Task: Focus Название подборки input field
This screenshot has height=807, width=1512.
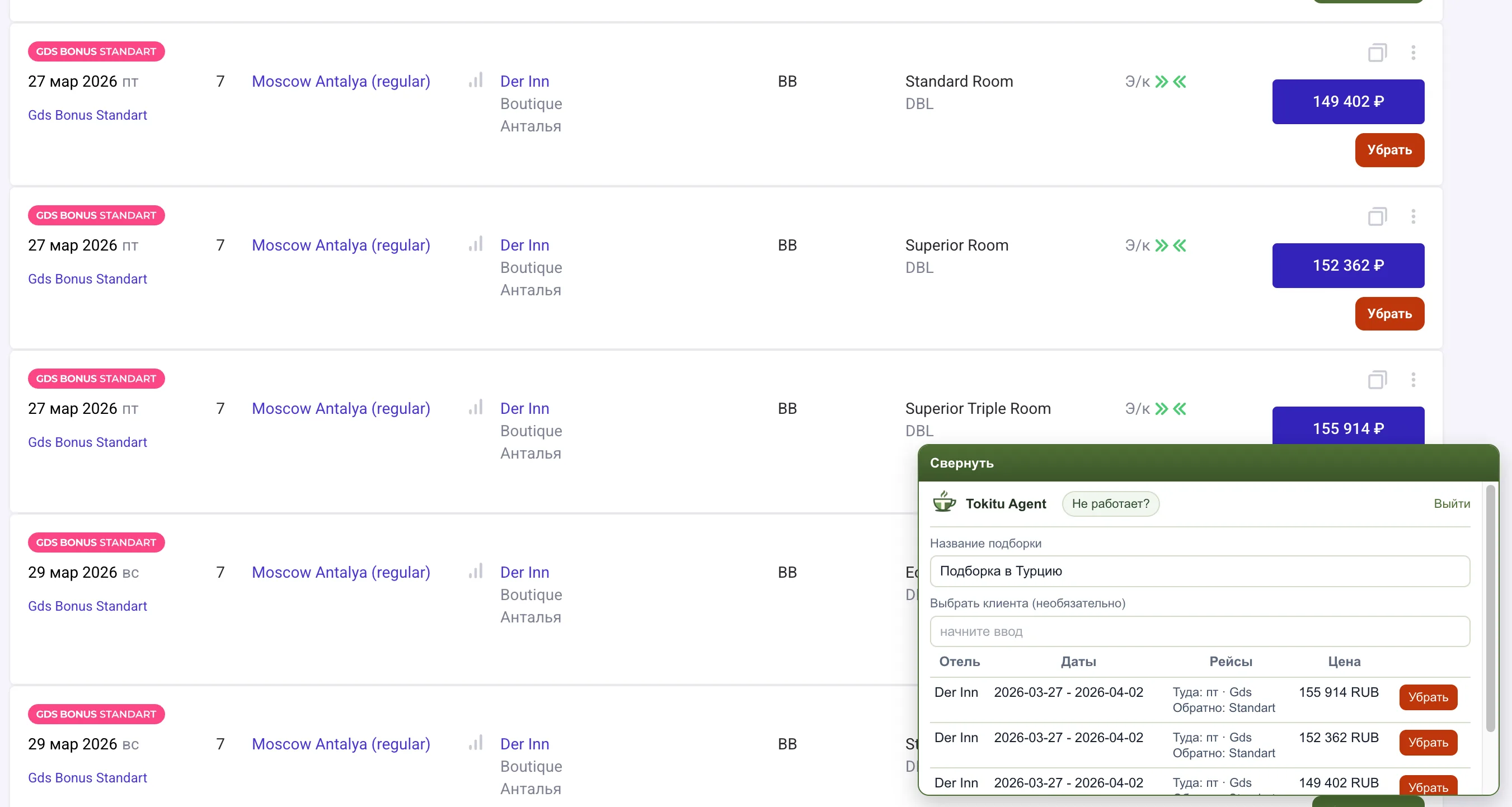Action: [1199, 570]
